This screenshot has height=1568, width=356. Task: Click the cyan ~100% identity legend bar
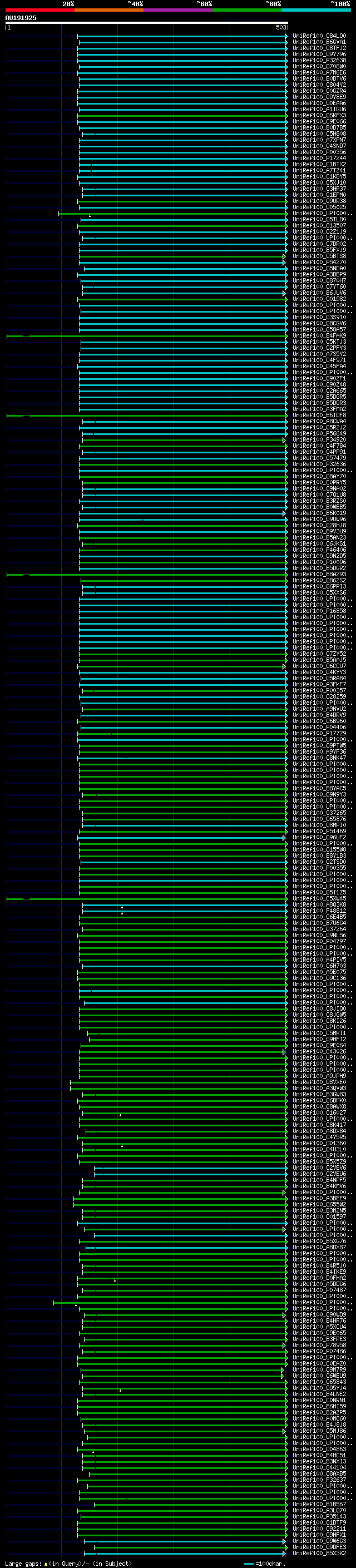316,10
